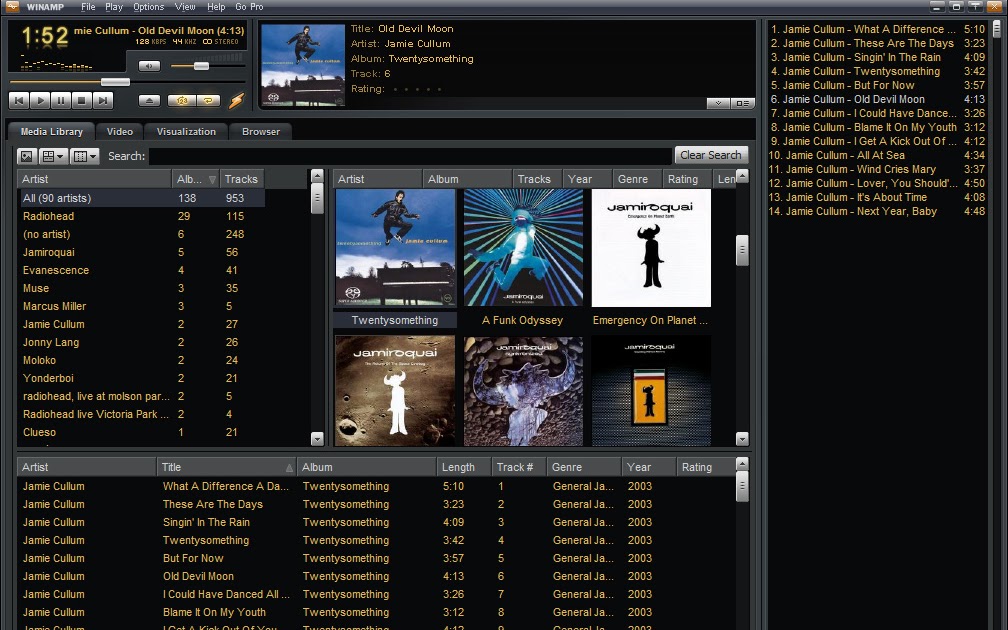
Task: Switch to the Video tab
Action: coord(120,131)
